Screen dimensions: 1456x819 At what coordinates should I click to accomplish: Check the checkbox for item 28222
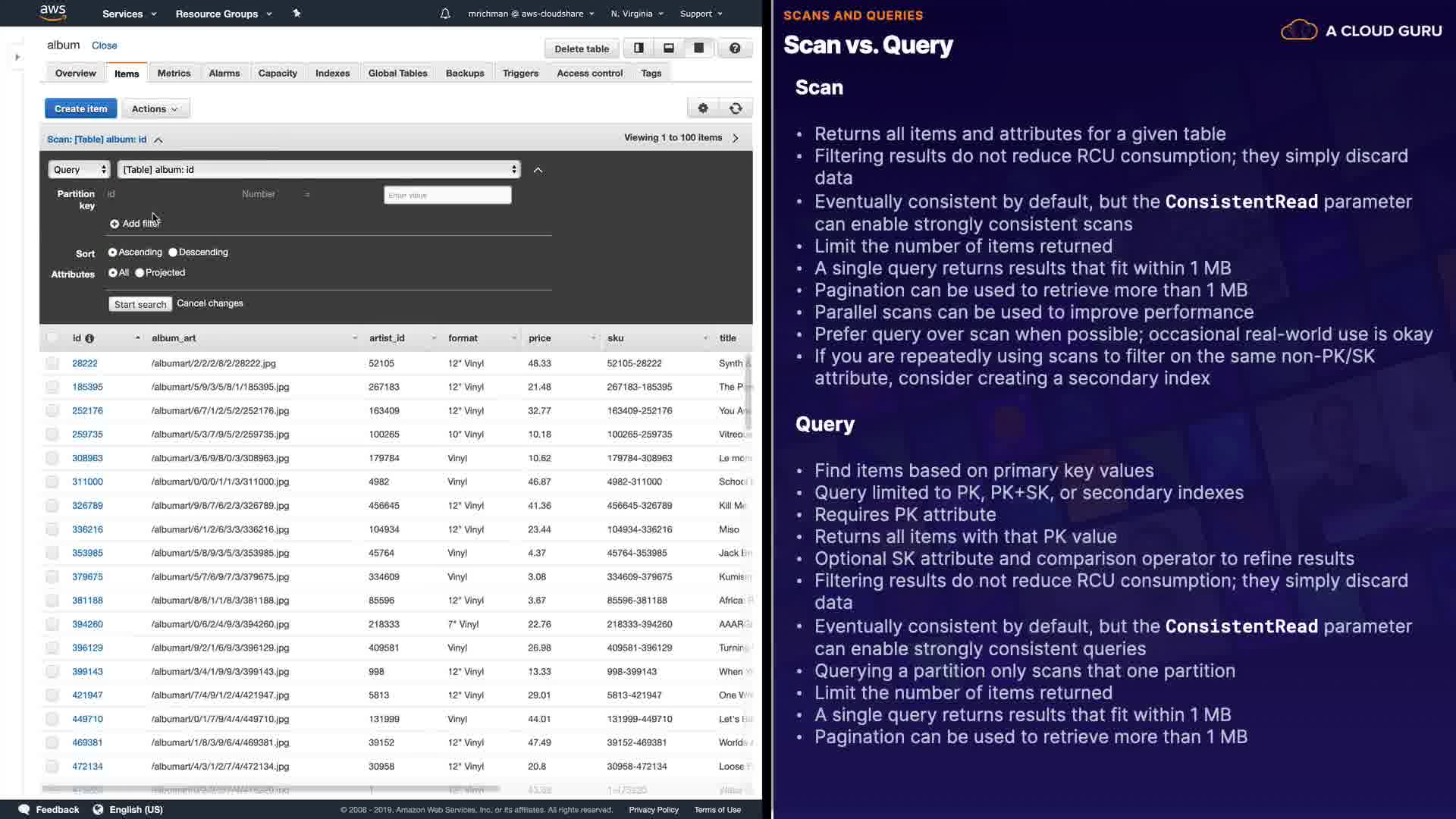coord(52,363)
